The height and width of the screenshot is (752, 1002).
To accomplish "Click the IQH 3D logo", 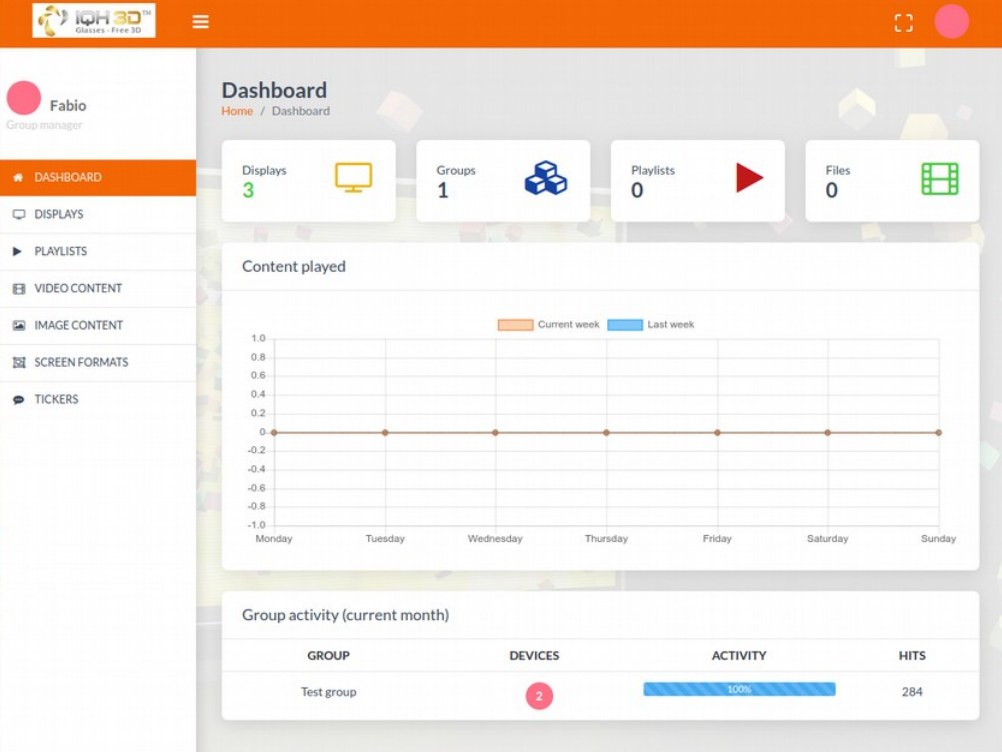I will click(94, 21).
